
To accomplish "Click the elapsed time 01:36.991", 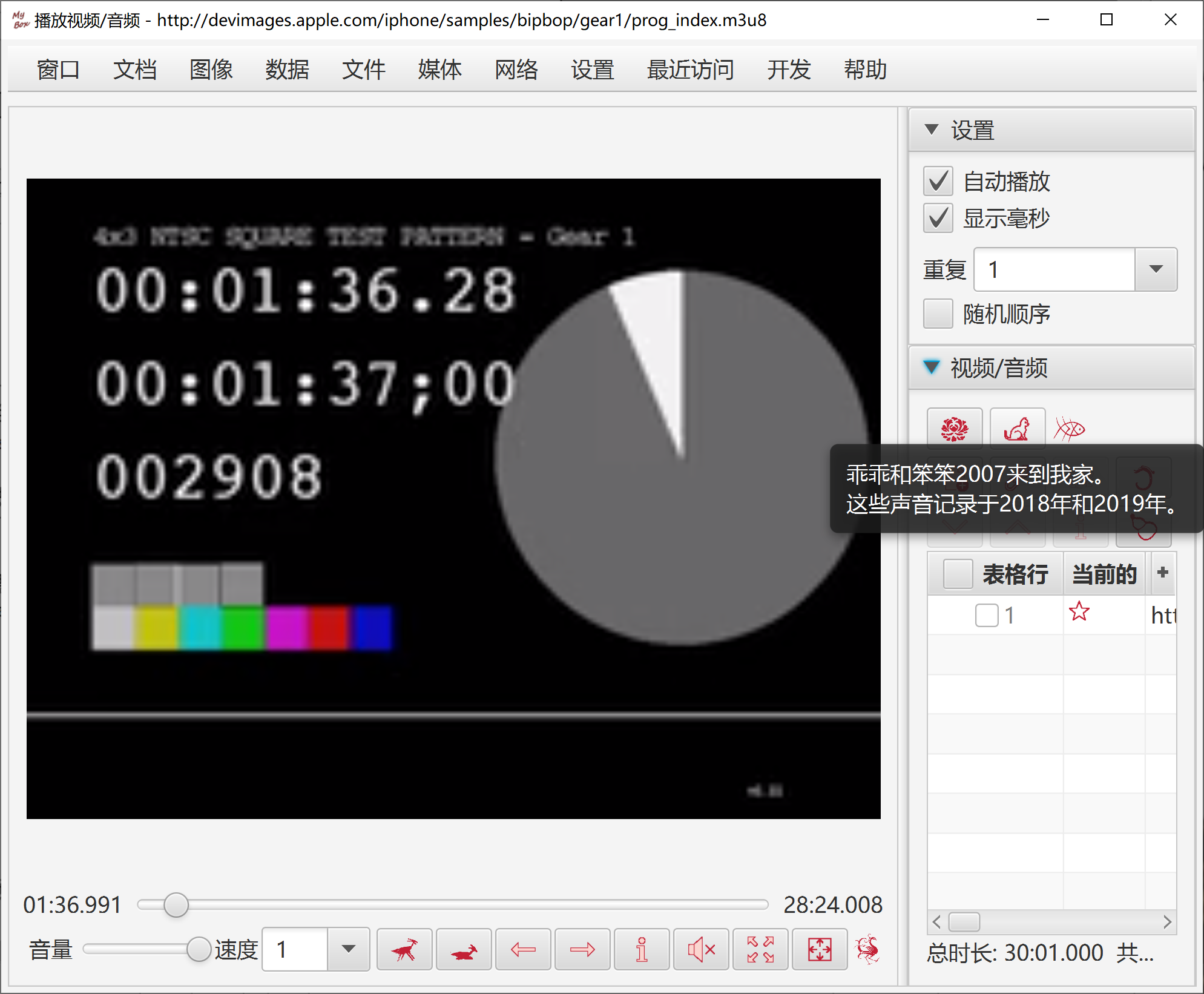I will point(72,904).
